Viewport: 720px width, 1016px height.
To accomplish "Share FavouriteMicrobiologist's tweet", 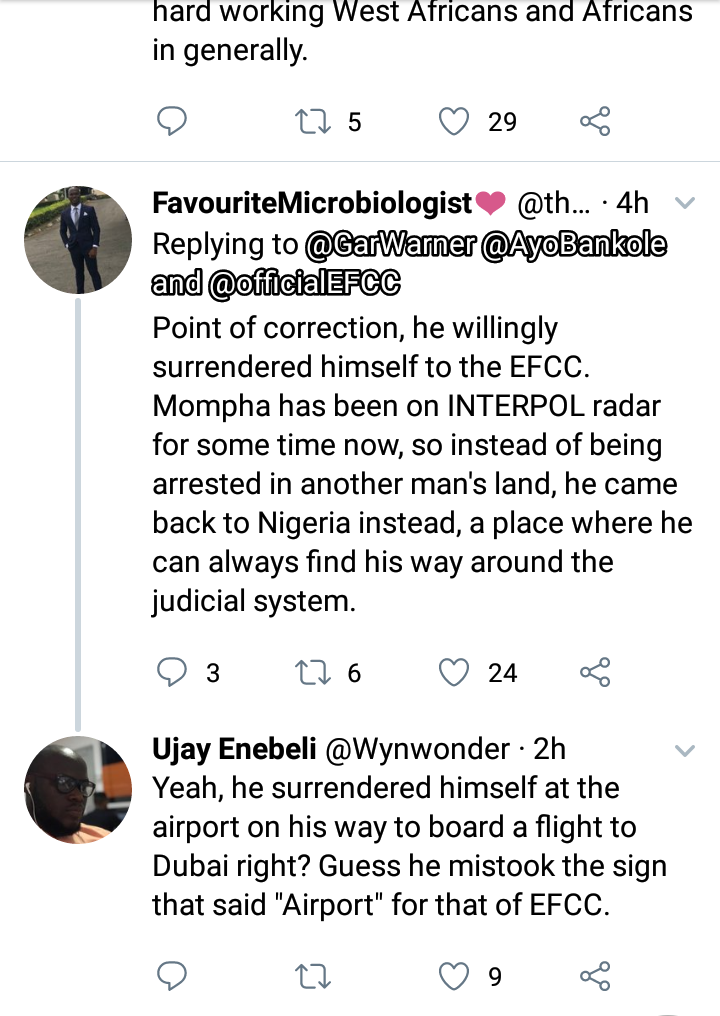I will coord(595,673).
